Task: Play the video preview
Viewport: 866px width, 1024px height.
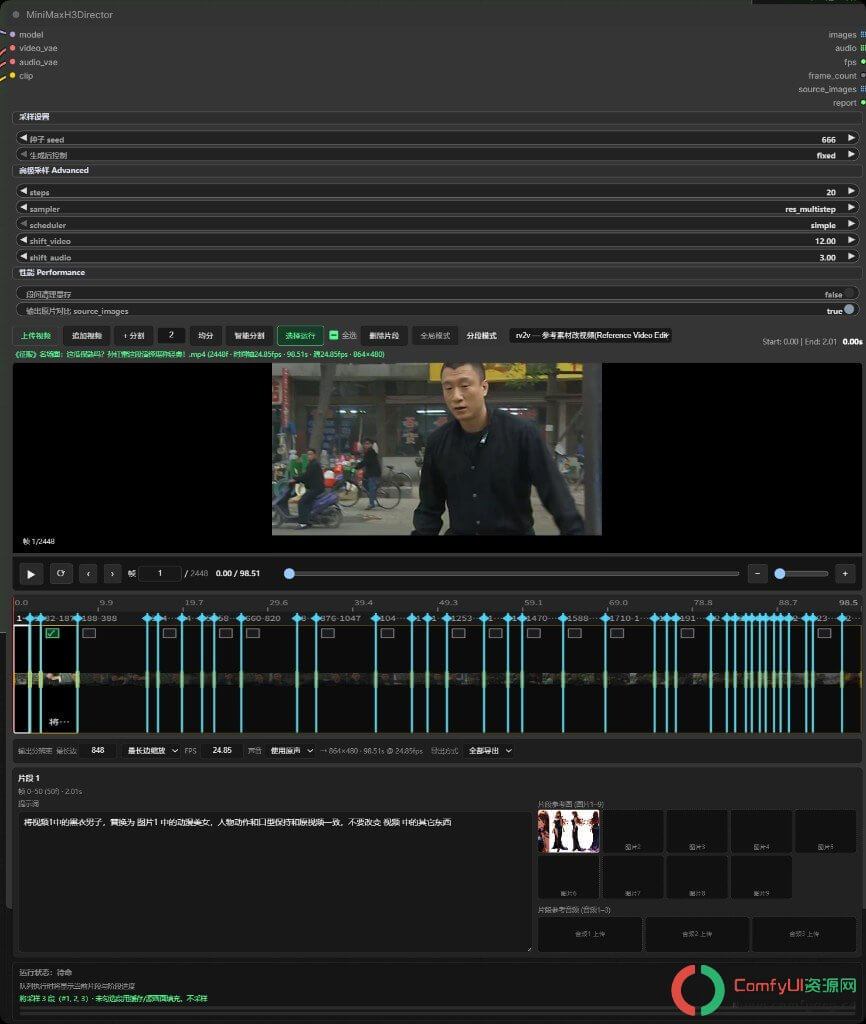Action: point(31,573)
